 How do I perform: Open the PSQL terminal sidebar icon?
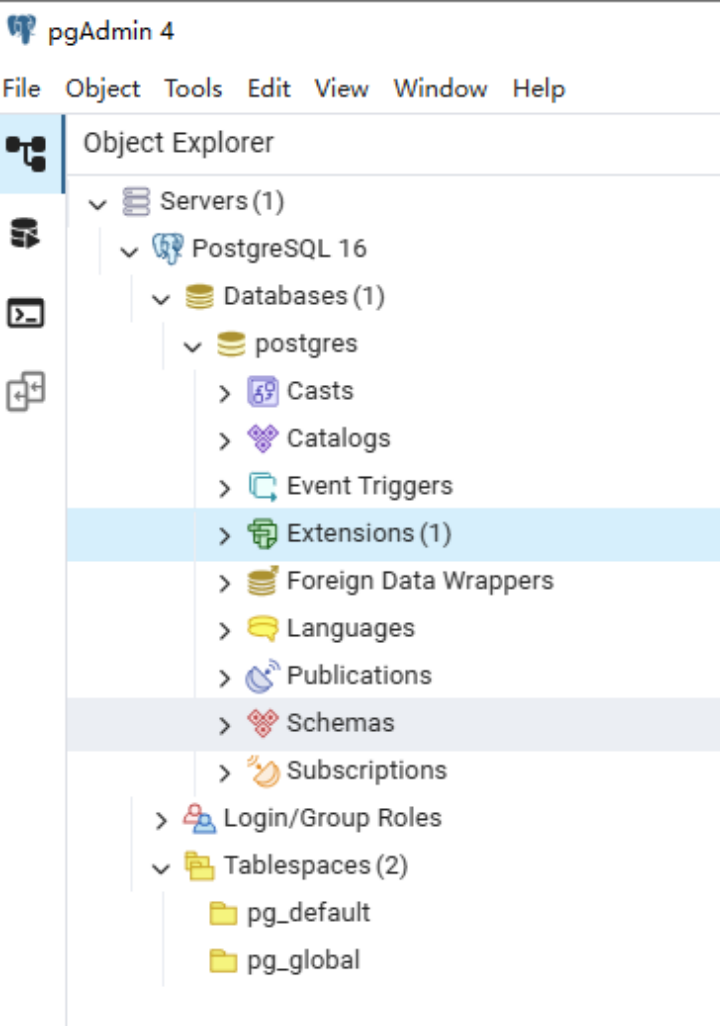click(x=26, y=313)
